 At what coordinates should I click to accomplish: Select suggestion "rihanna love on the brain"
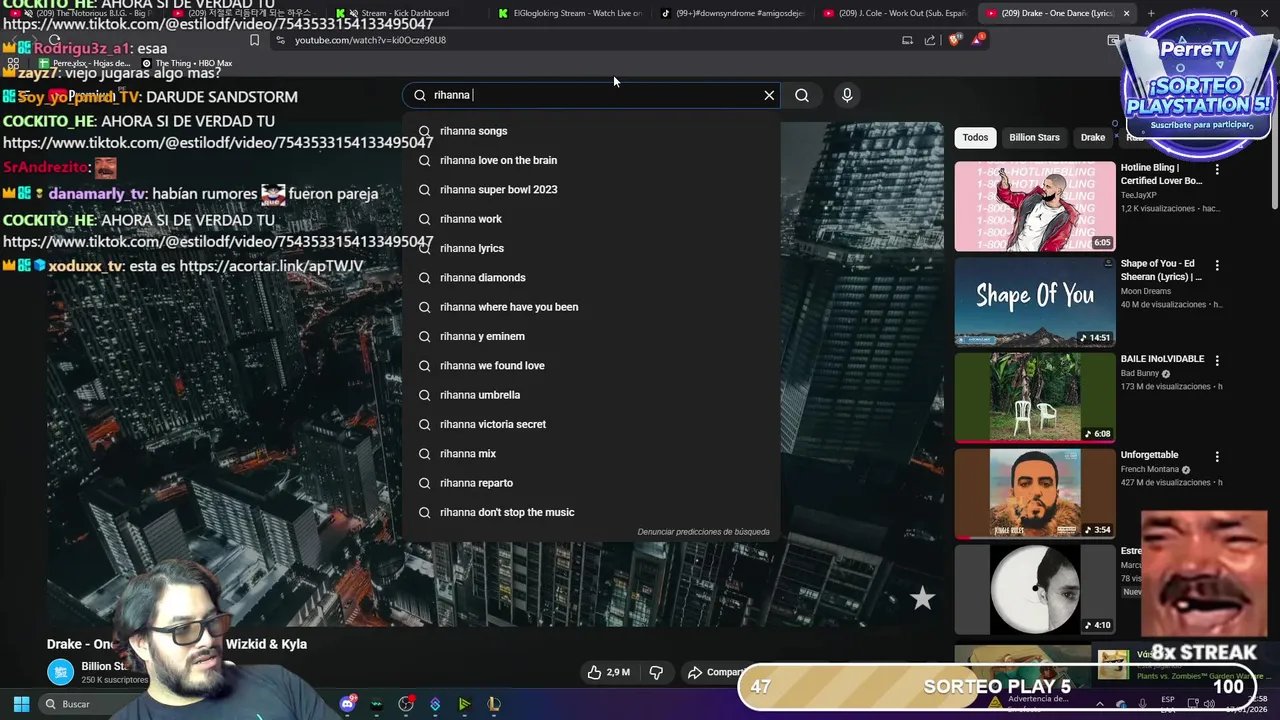pos(591,160)
